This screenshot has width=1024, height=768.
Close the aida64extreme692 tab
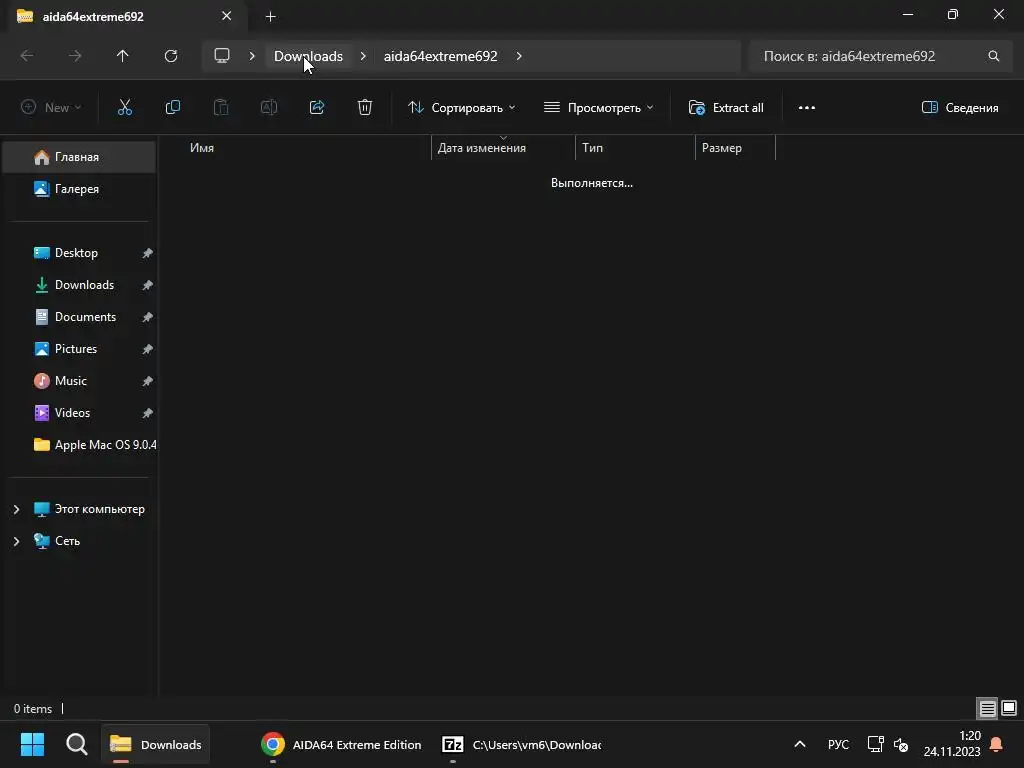point(227,16)
